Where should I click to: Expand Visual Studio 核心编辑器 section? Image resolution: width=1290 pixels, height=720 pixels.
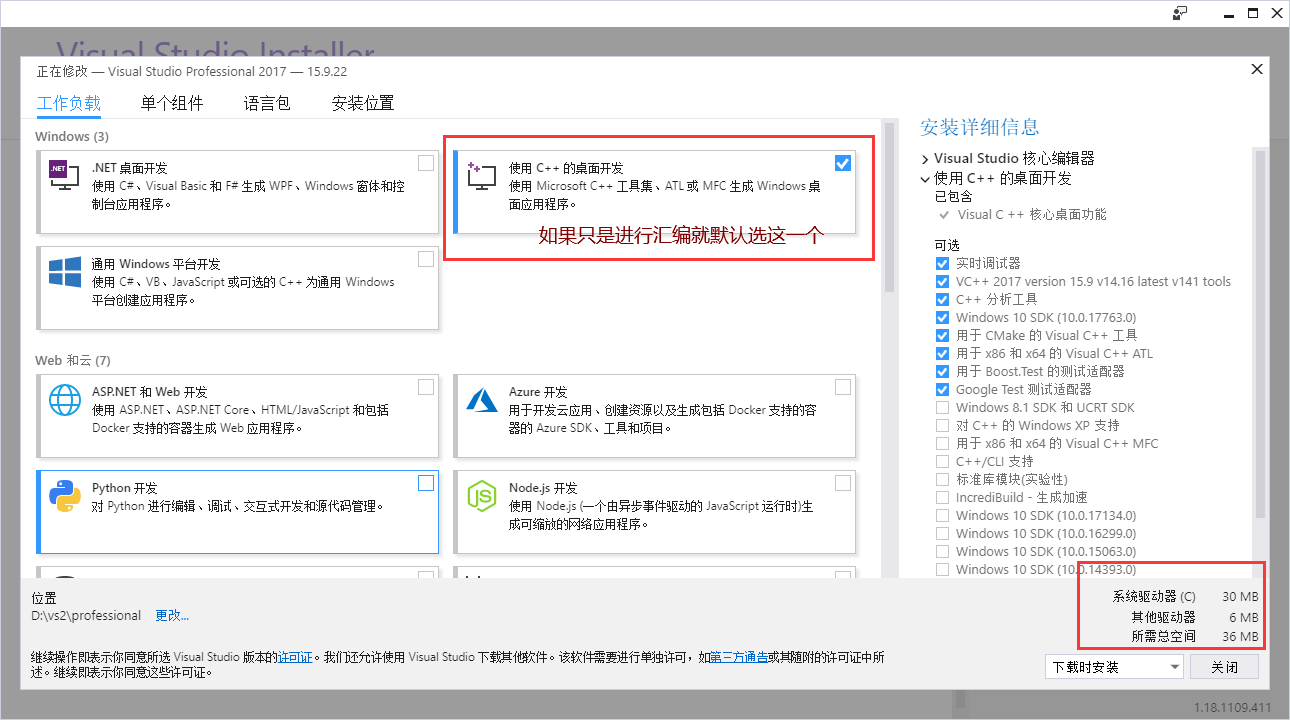925,158
